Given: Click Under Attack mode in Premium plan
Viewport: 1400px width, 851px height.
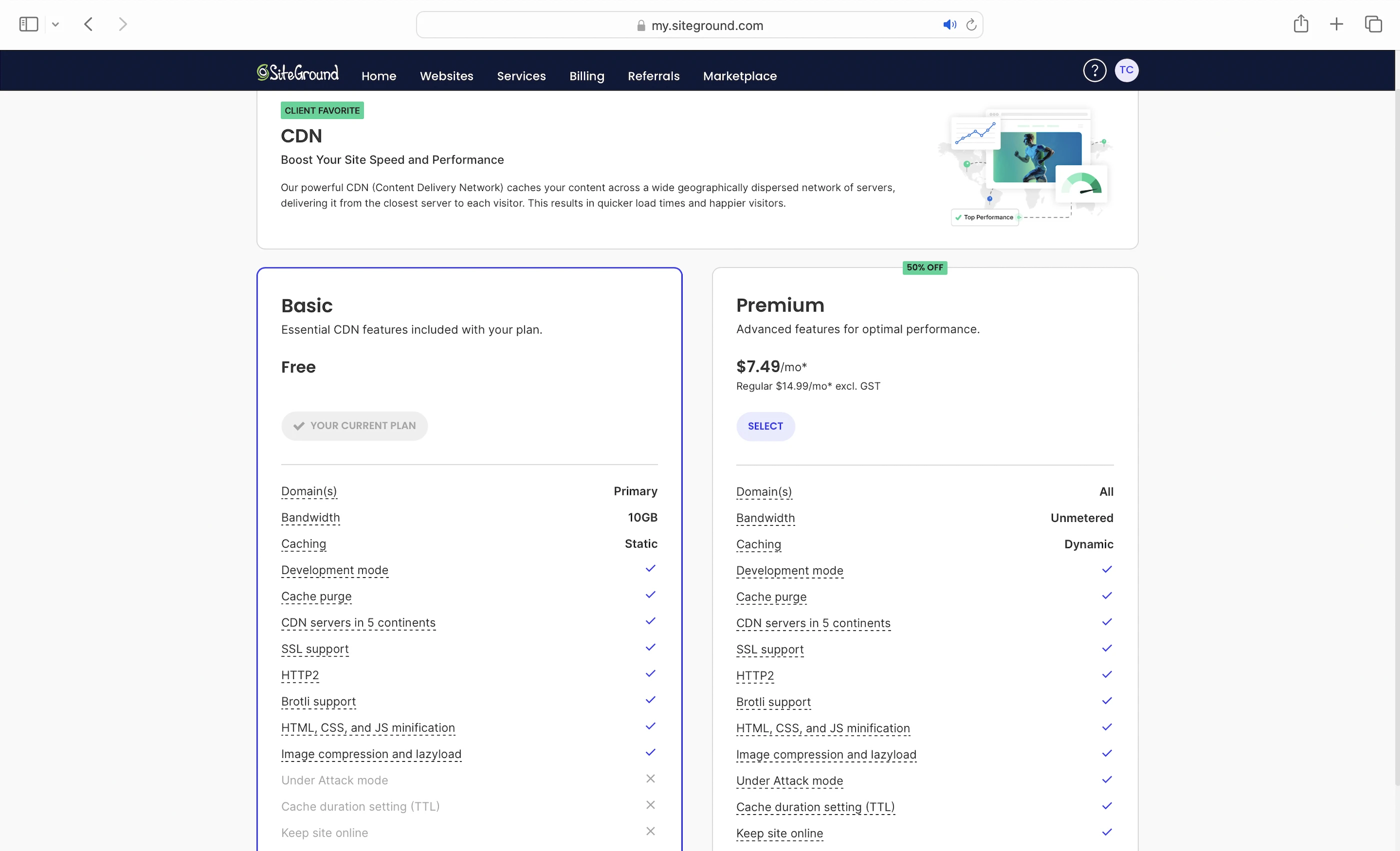Looking at the screenshot, I should (x=789, y=780).
